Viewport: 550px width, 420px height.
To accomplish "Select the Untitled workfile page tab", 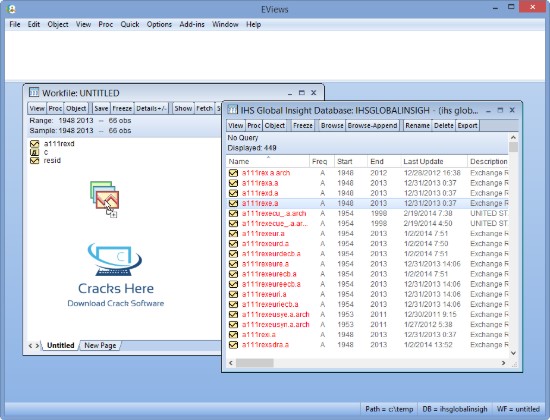I will pos(60,346).
